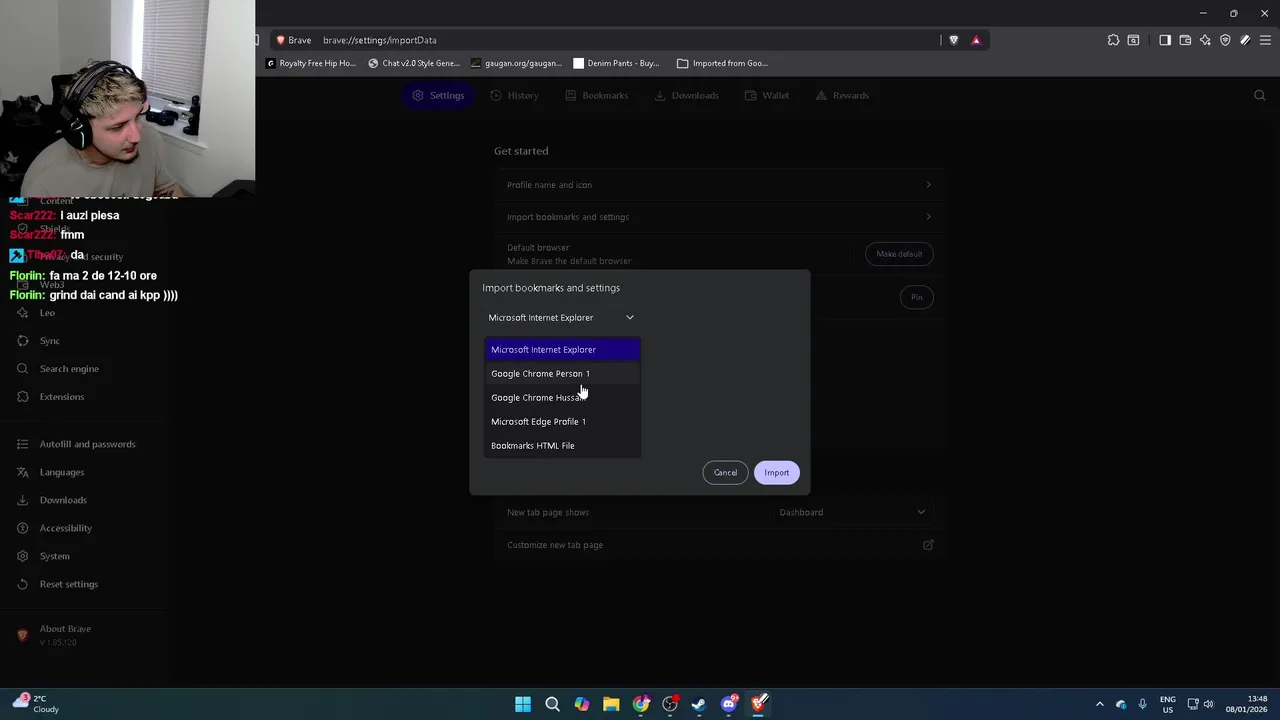Select Microsoft Internet Explorer from the list

562,350
